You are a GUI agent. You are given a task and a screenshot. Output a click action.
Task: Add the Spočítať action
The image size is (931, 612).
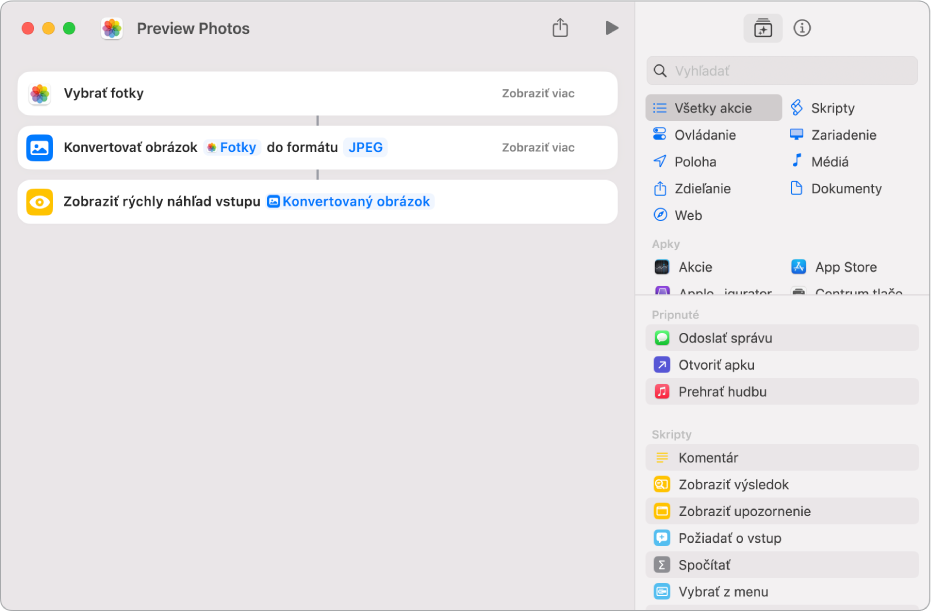782,565
